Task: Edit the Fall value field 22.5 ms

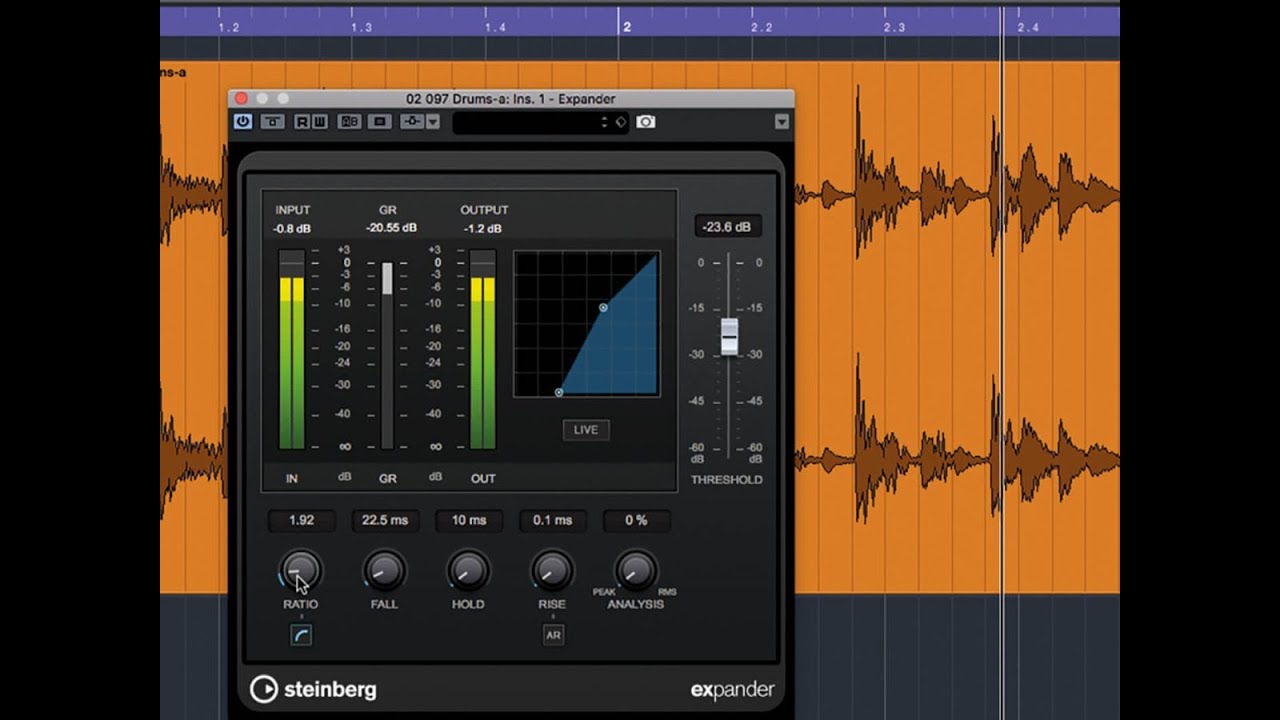Action: coord(385,520)
